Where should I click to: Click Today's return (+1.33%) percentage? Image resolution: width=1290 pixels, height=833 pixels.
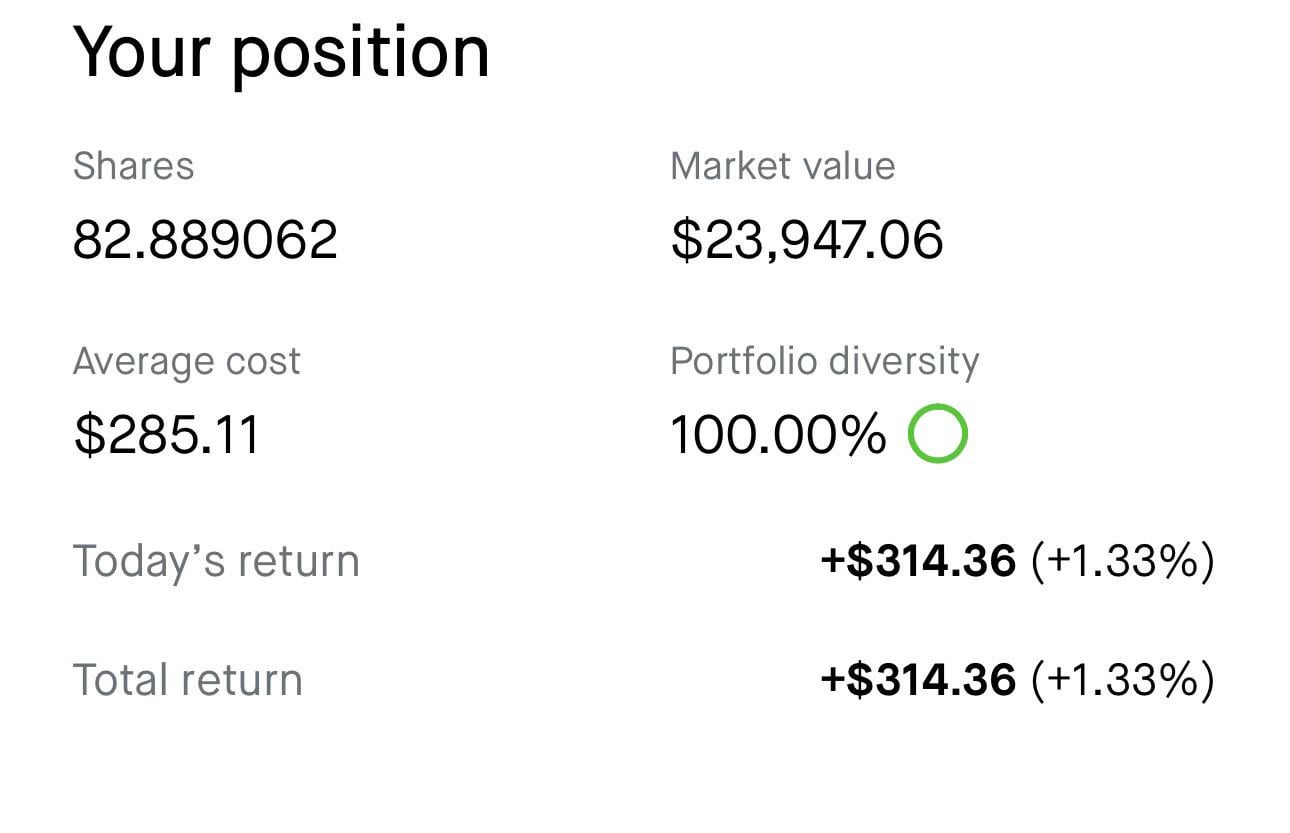pyautogui.click(x=1122, y=561)
